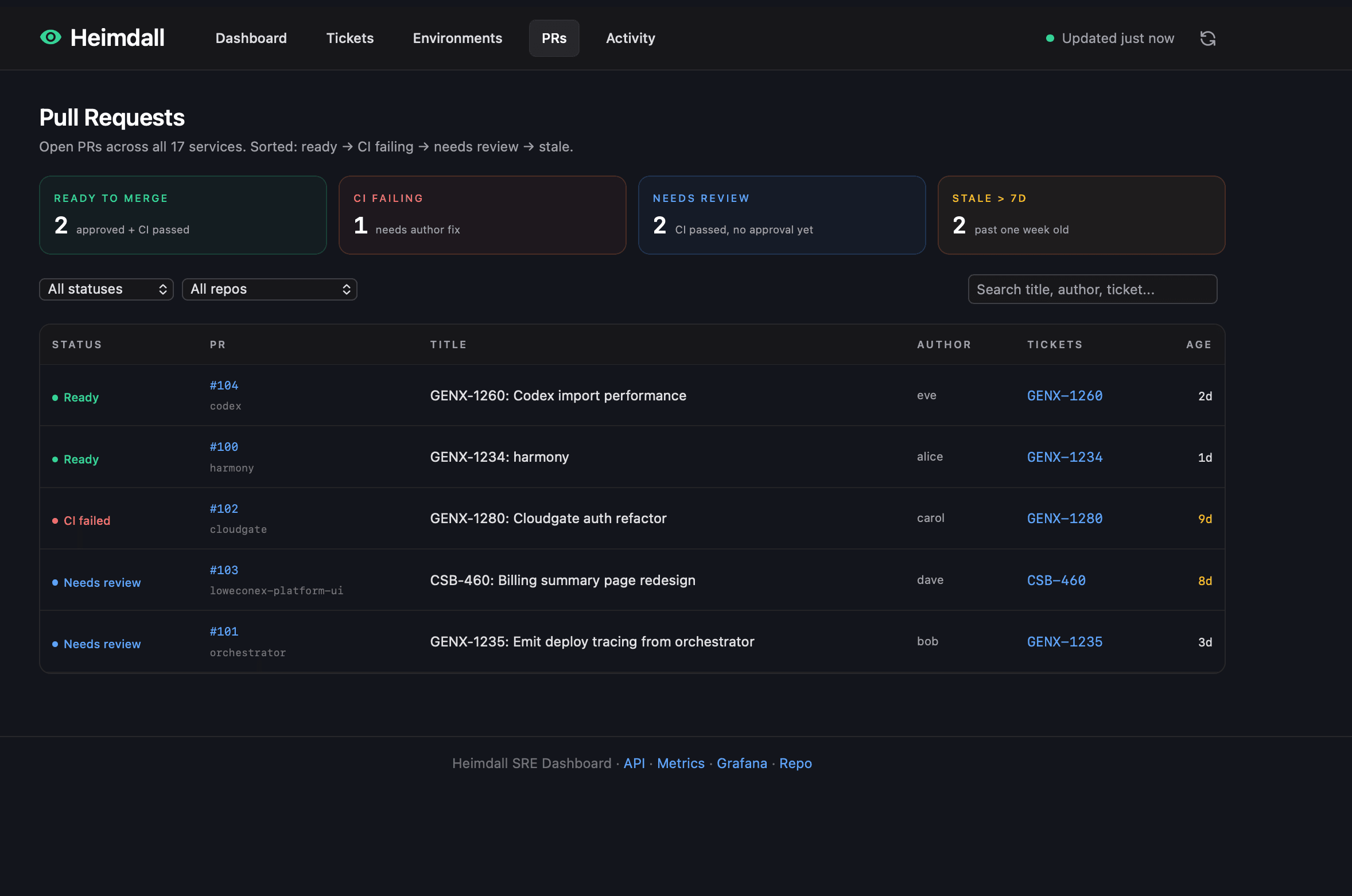Screen dimensions: 1352x896
Task: Open PR #103 link
Action: click(x=224, y=570)
